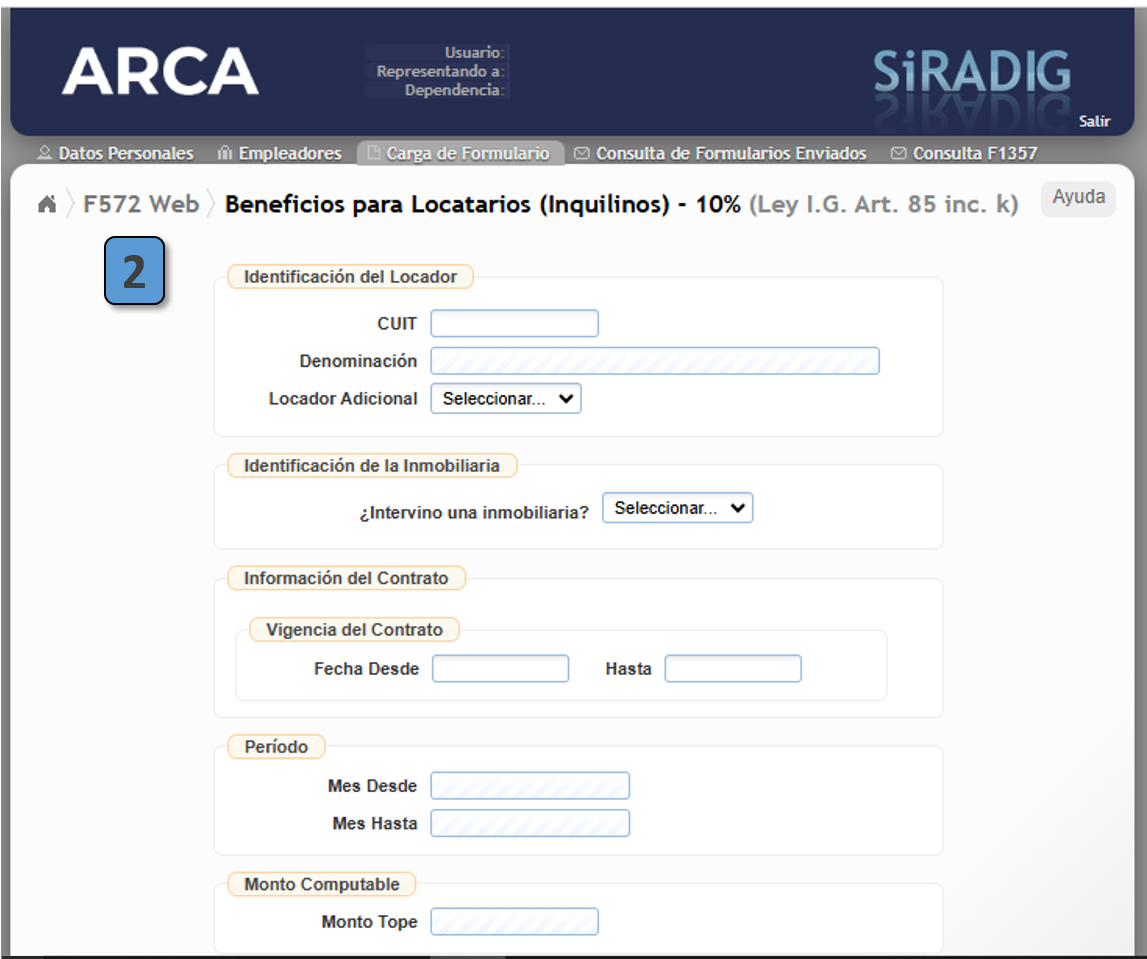Screen dimensions: 1147x959
Task: Click the Monto Tope field
Action: point(514,922)
